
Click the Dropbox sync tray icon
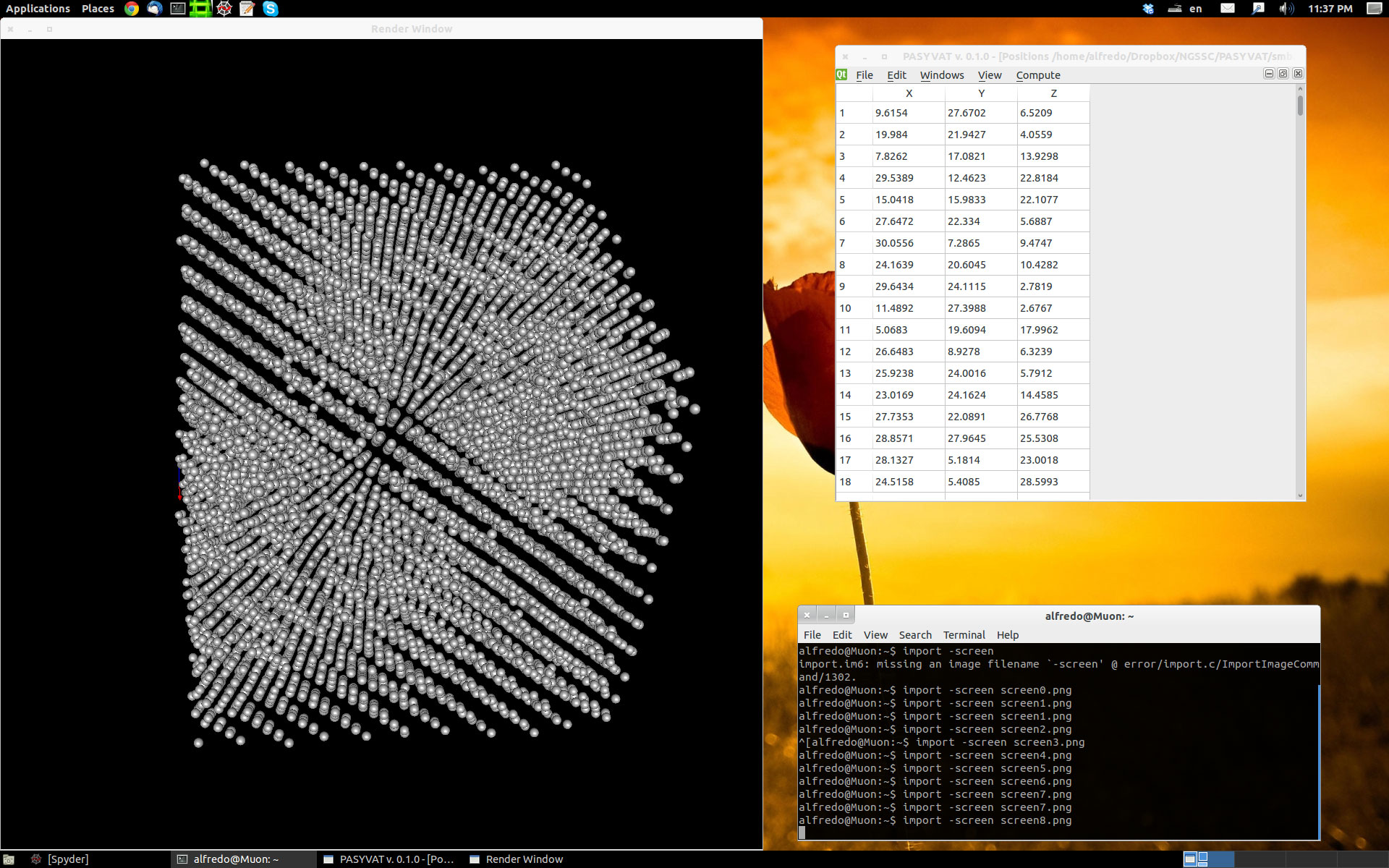1148,9
